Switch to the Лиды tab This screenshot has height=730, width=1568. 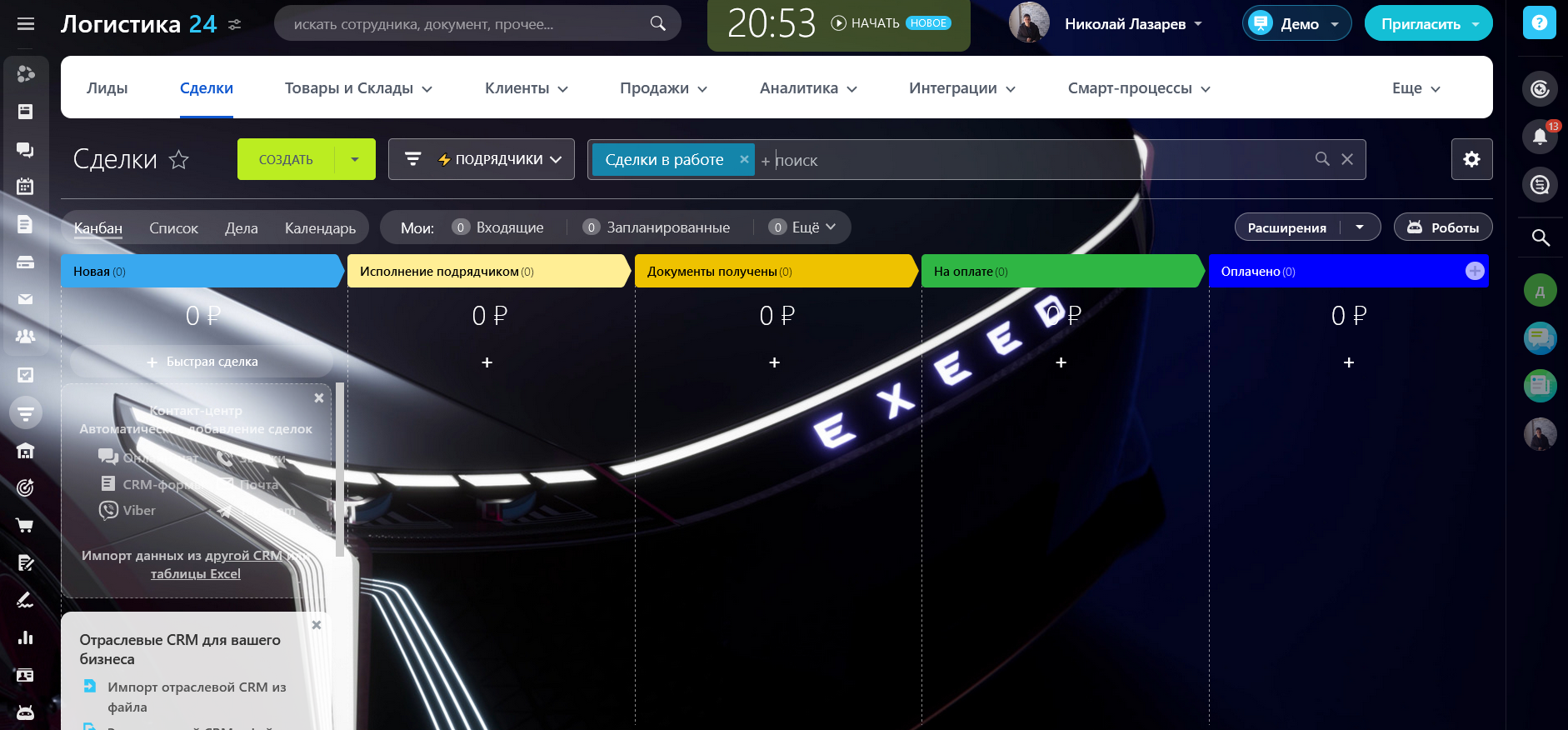click(107, 88)
